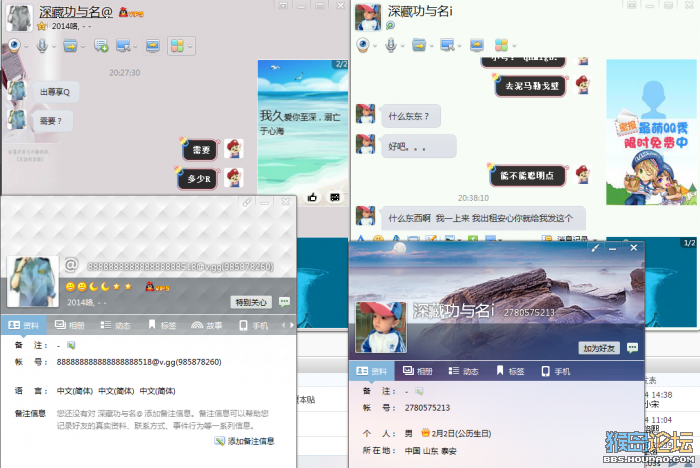Screen dimensions: 700x468
Task: Open apps grid icon in right chat
Action: click(x=501, y=45)
